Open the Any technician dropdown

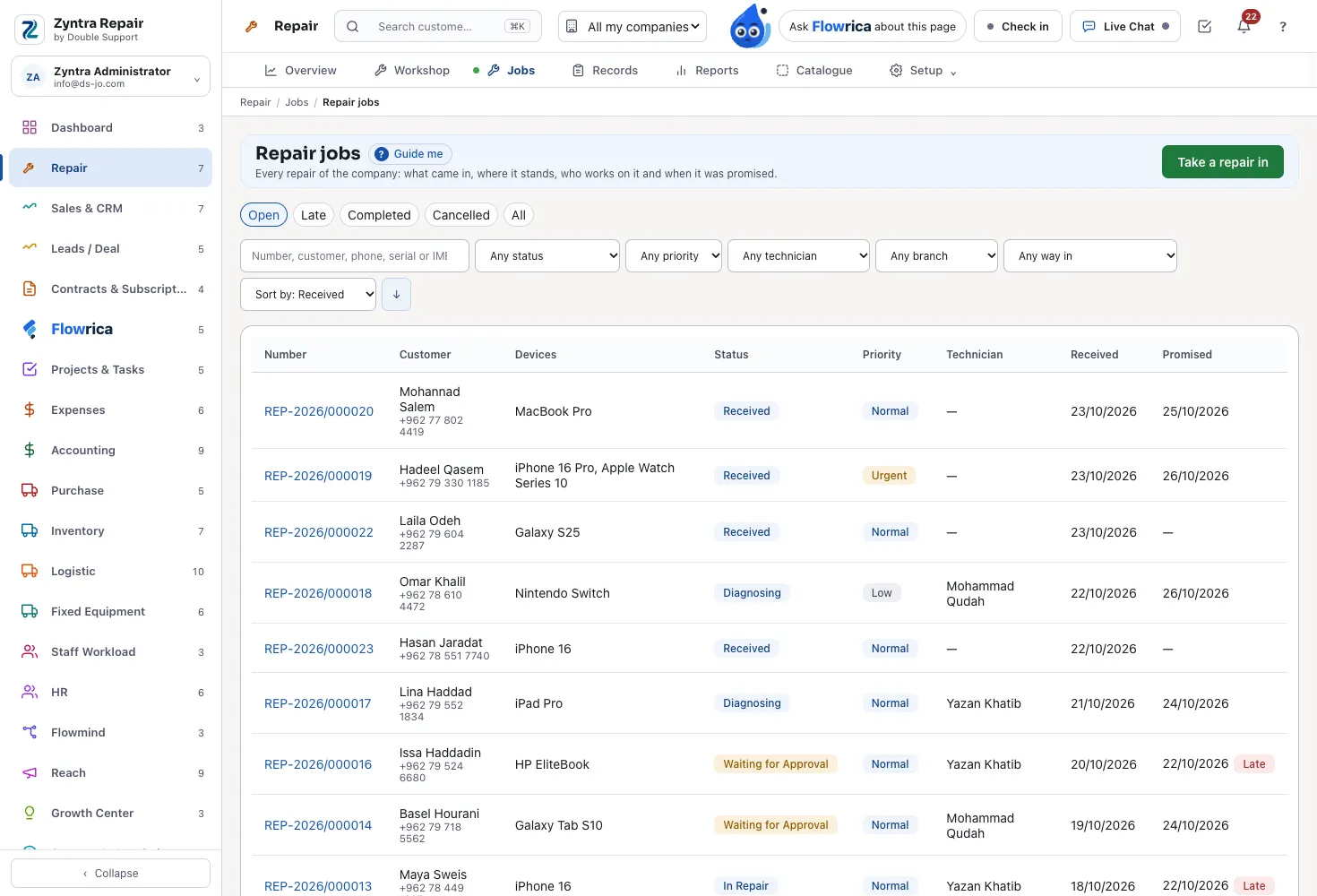tap(799, 255)
